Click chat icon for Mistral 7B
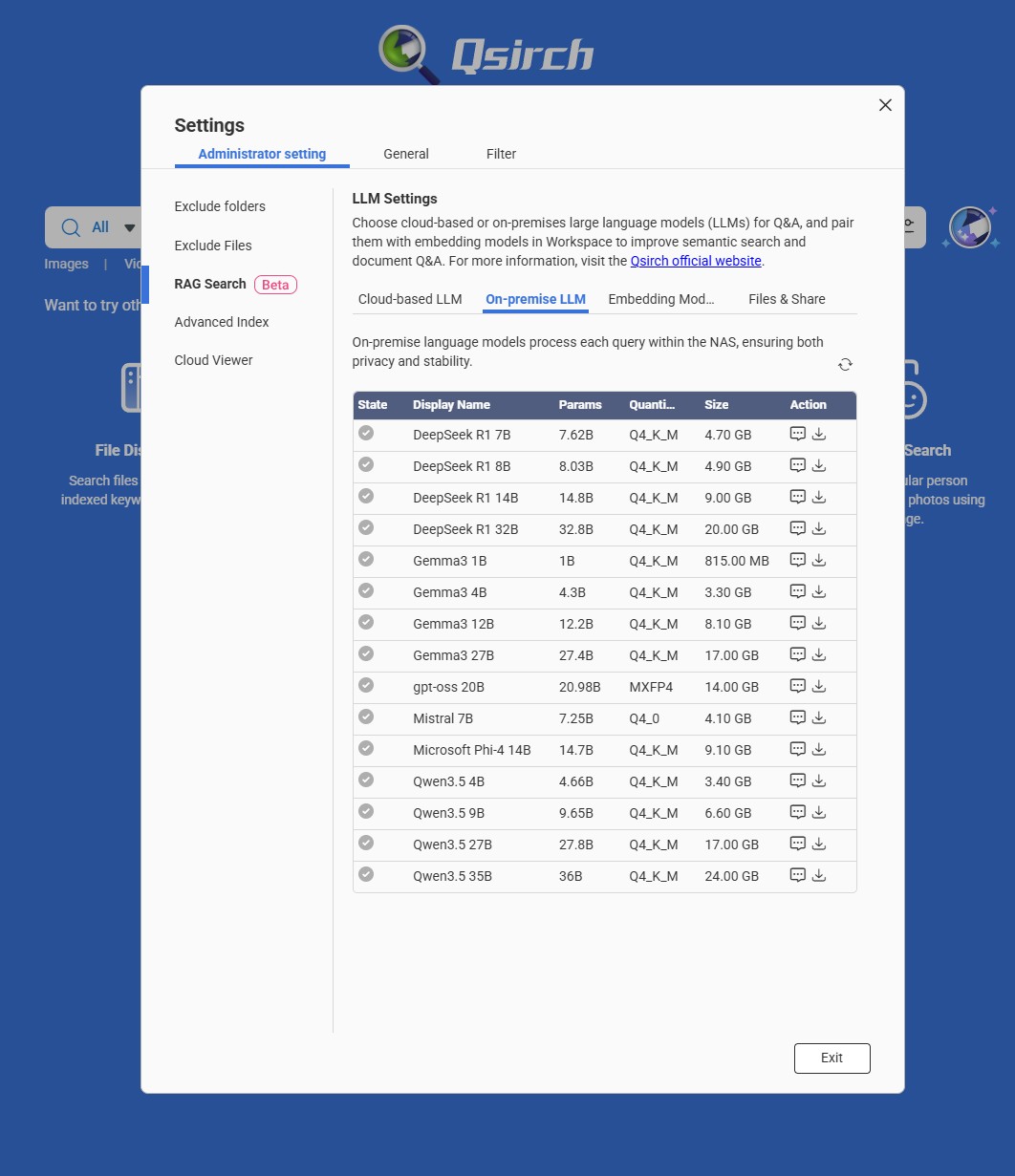Screen dimensions: 1015x1176 pos(798,718)
